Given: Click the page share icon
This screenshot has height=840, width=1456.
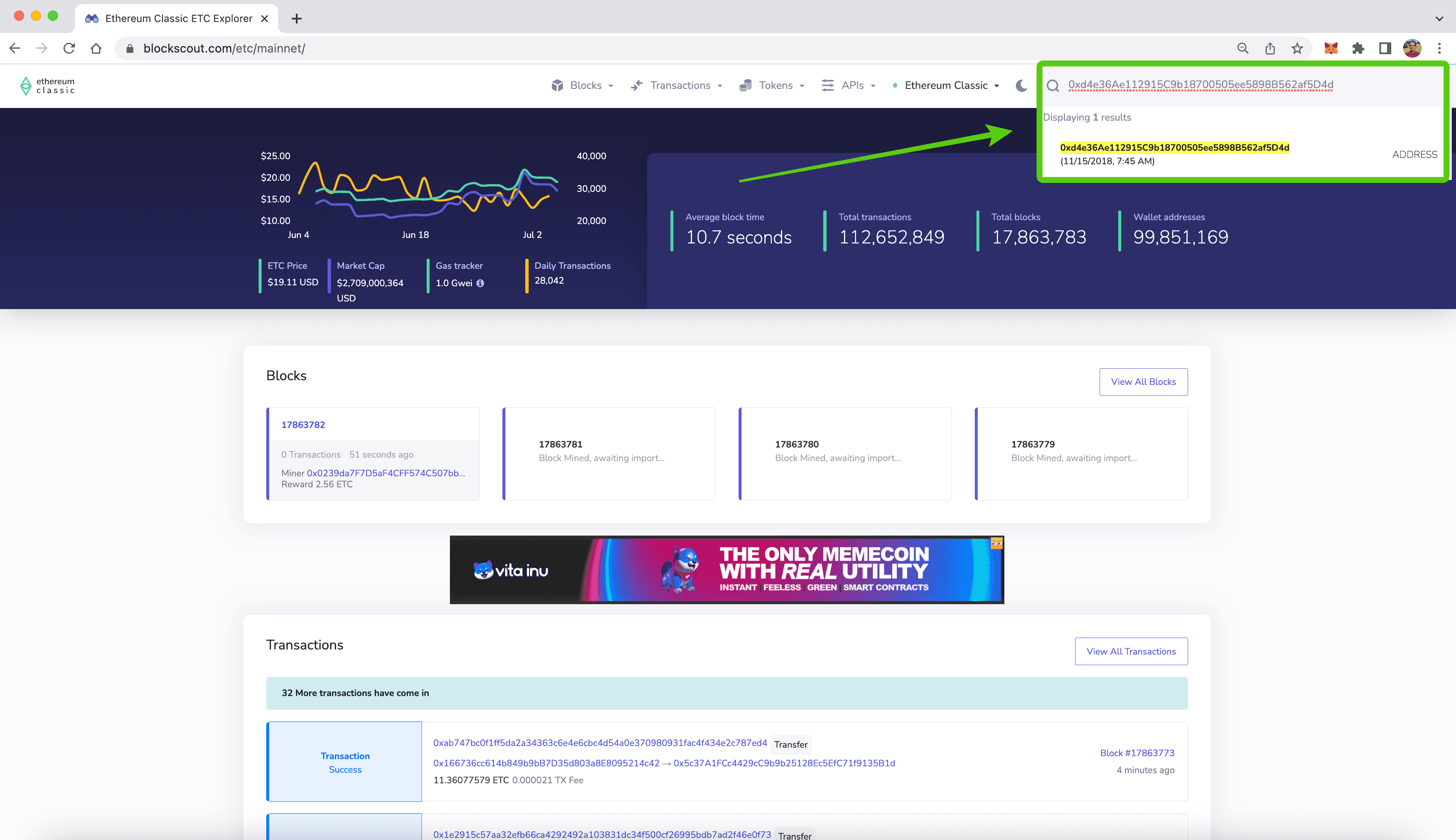Looking at the screenshot, I should tap(1270, 48).
